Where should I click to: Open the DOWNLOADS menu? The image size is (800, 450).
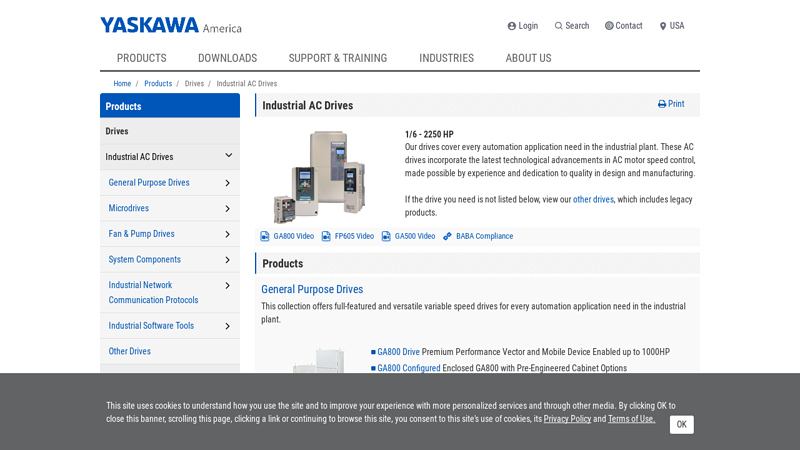pos(228,58)
